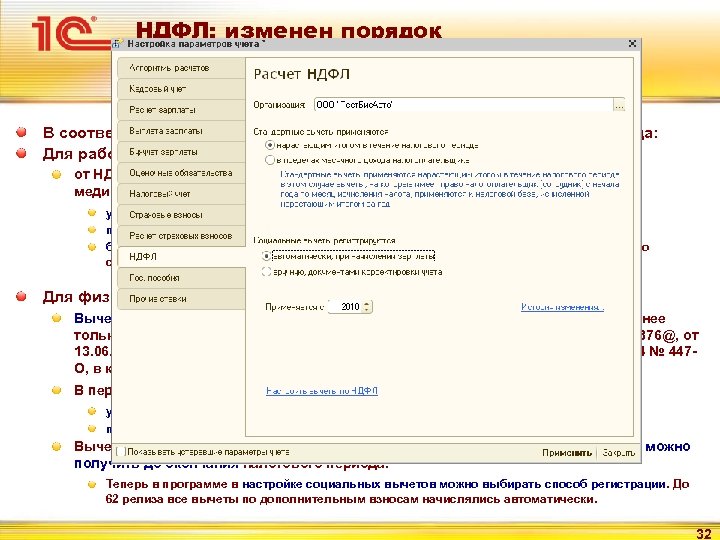Viewport: 720px width, 540px height.
Task: Click the Расчет НДФЛ heading
Action: [302, 74]
